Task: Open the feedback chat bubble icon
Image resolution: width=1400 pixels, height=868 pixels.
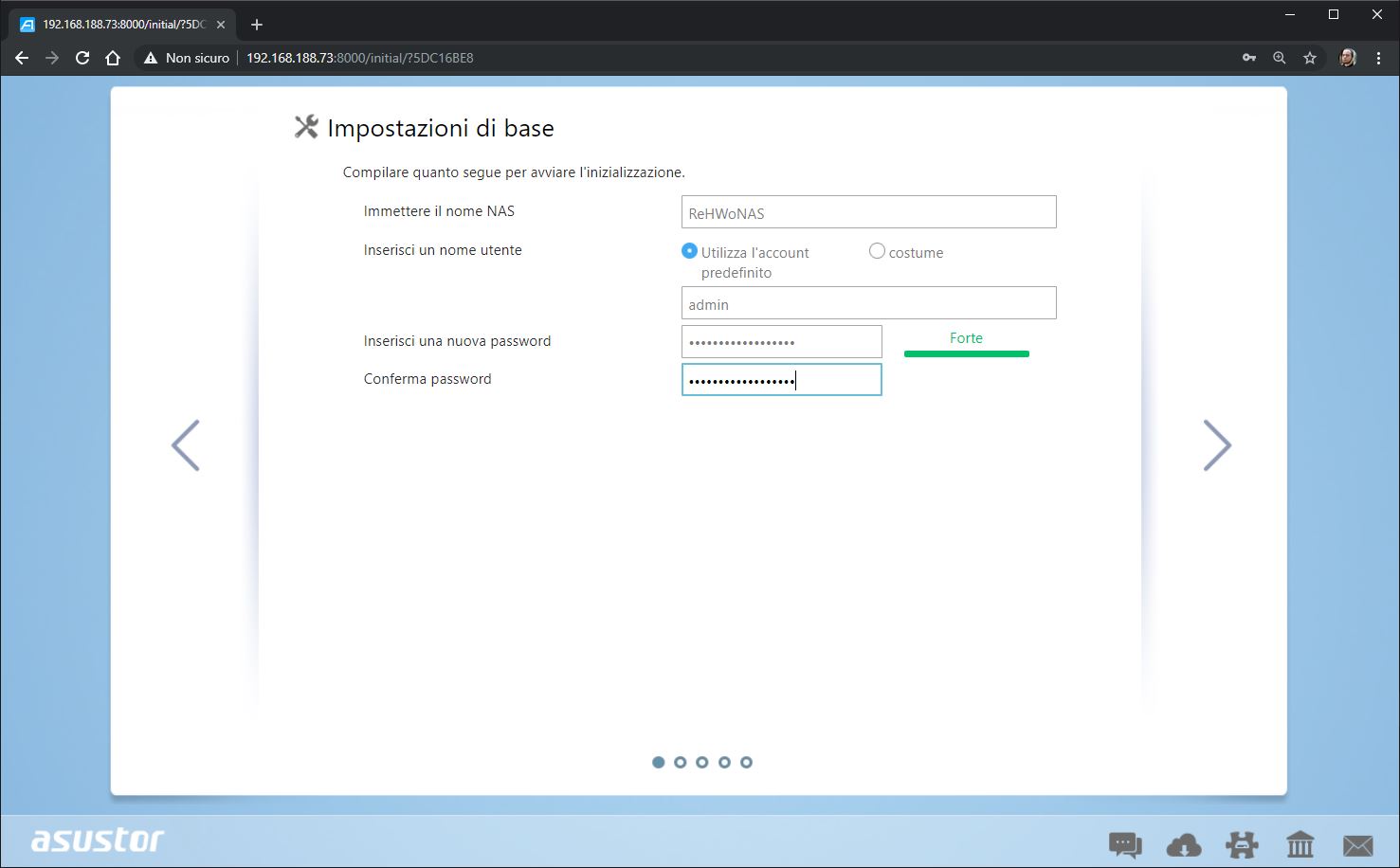Action: tap(1125, 843)
